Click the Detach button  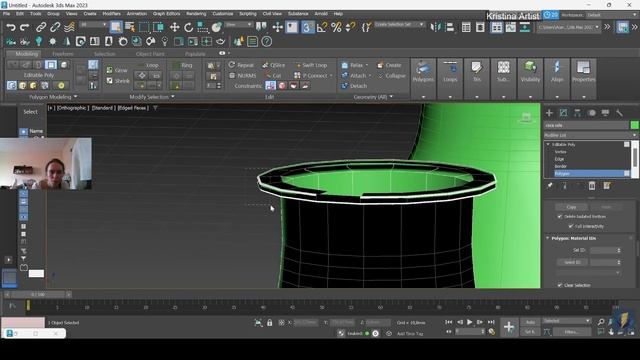354,86
